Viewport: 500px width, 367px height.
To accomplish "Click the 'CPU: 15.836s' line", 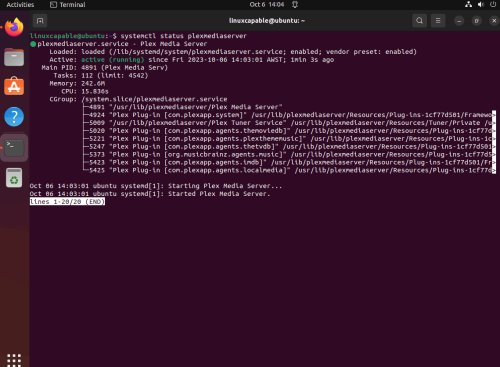I will [x=85, y=91].
